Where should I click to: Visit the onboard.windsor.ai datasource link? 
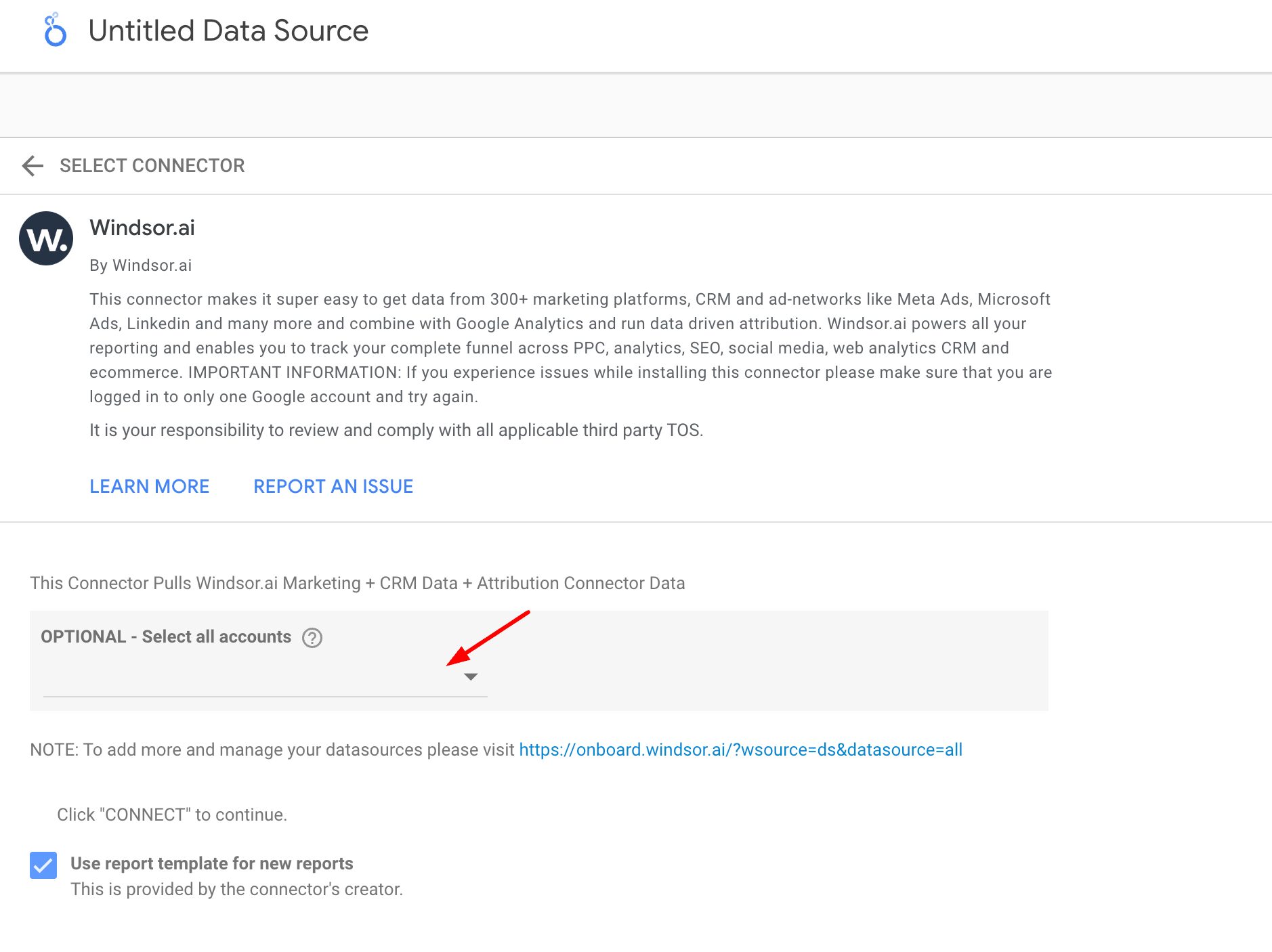point(740,750)
